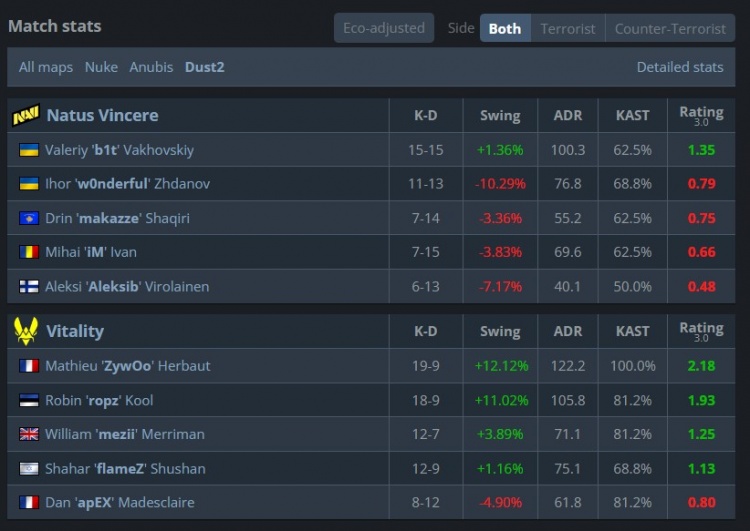
Task: Select the Terrorist side filter
Action: [x=568, y=29]
